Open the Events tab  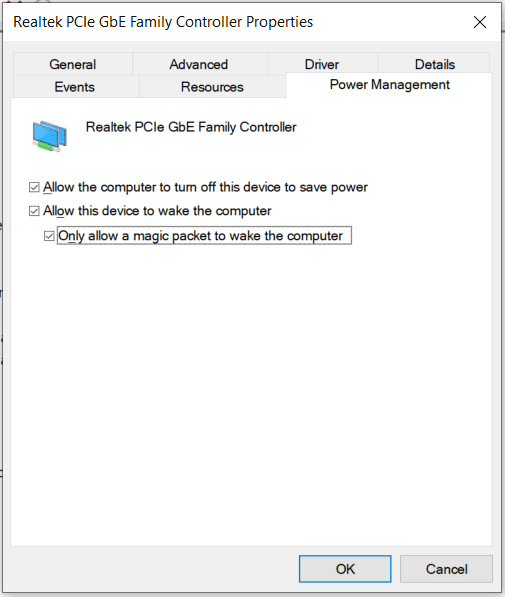[75, 87]
